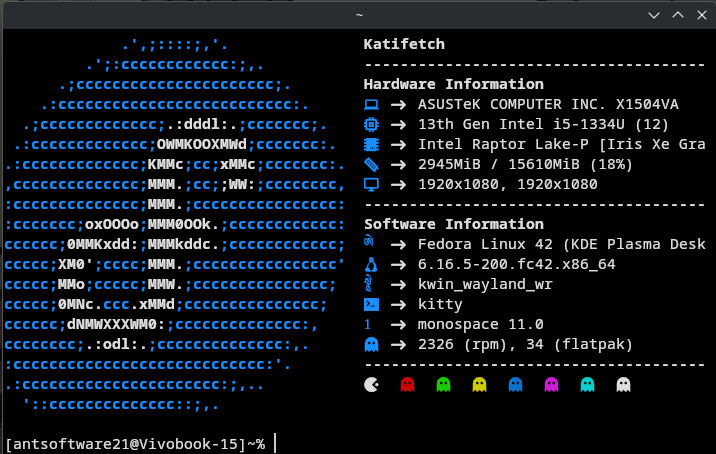Click the white Pac-Man icon
The height and width of the screenshot is (454, 716).
pos(371,385)
